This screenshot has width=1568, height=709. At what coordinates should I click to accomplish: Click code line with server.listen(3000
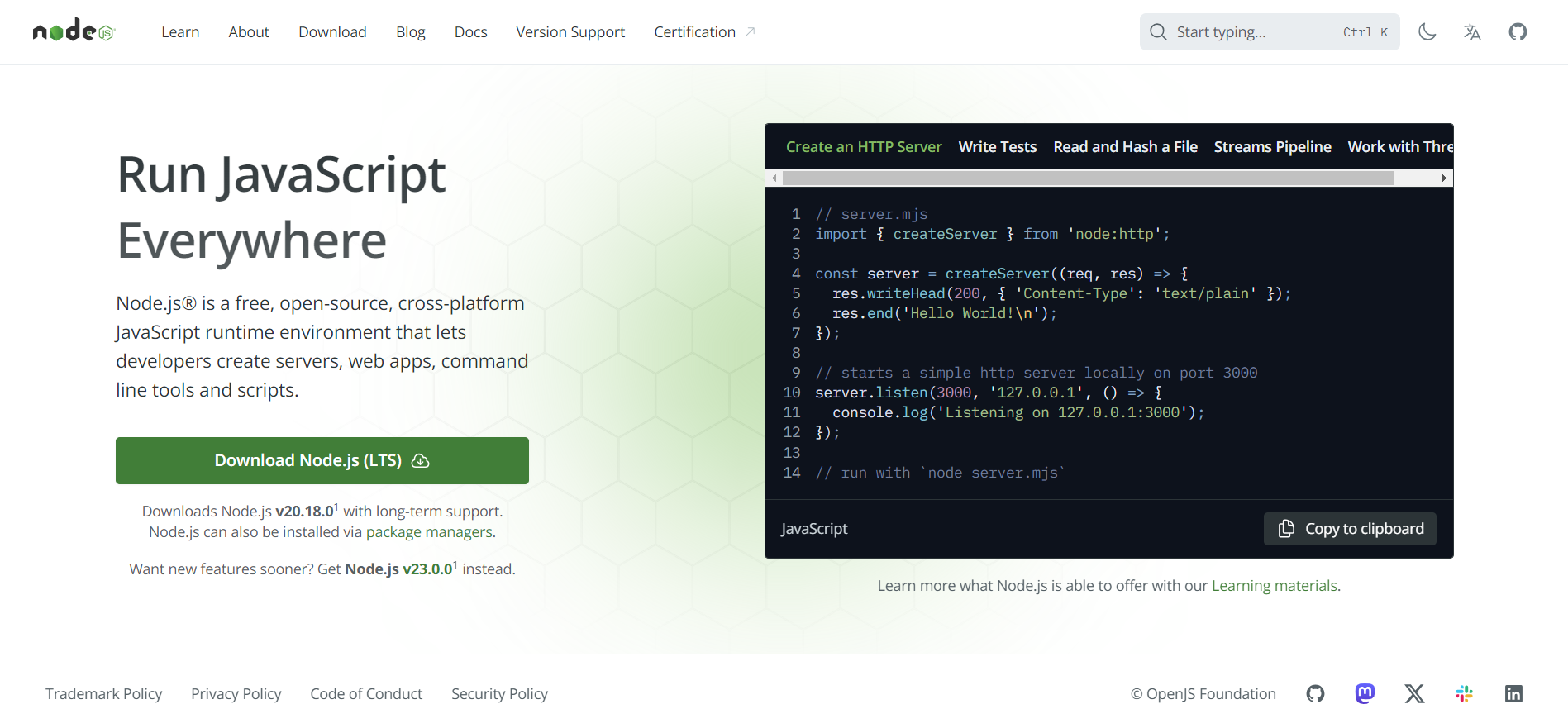(989, 393)
